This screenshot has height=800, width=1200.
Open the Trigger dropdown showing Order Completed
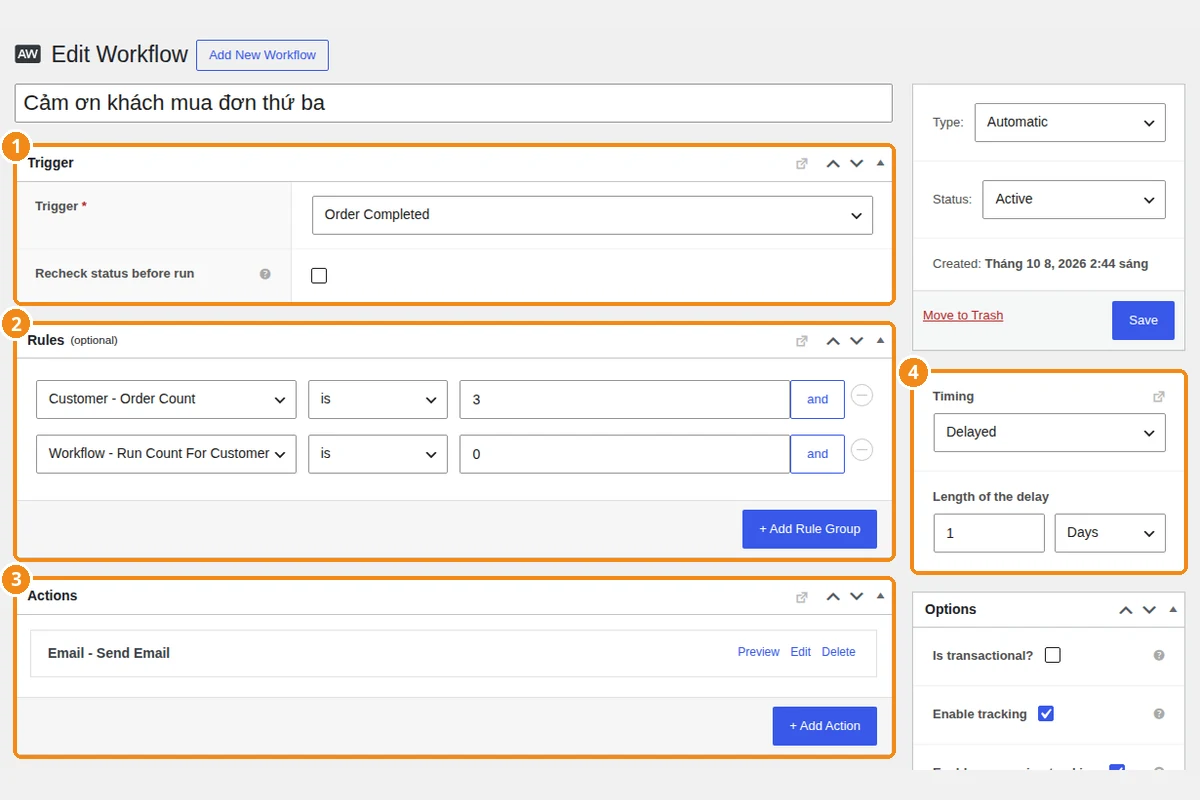[592, 215]
